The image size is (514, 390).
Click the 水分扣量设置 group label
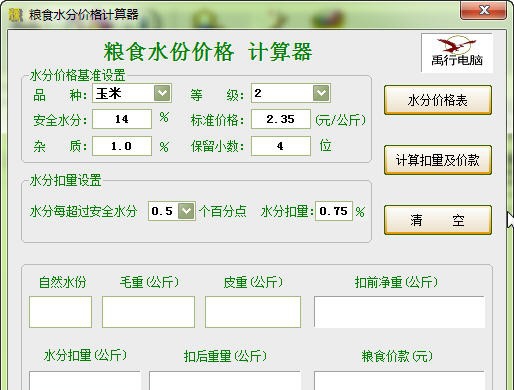[x=66, y=180]
